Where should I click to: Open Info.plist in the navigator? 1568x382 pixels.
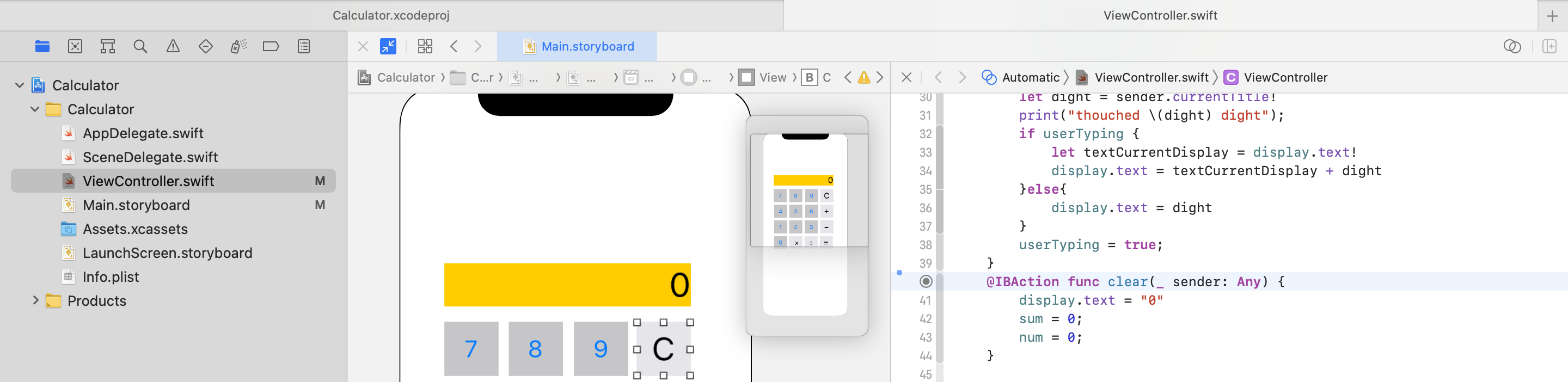point(111,277)
